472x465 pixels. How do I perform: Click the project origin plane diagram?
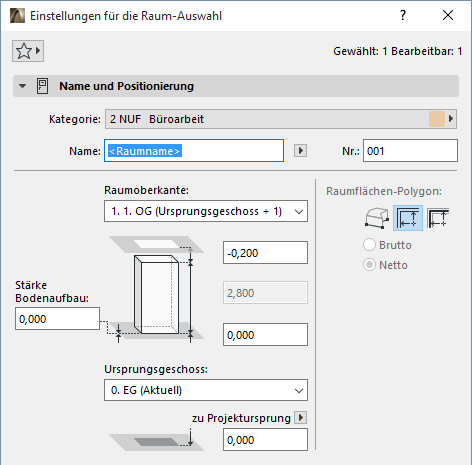[156, 440]
